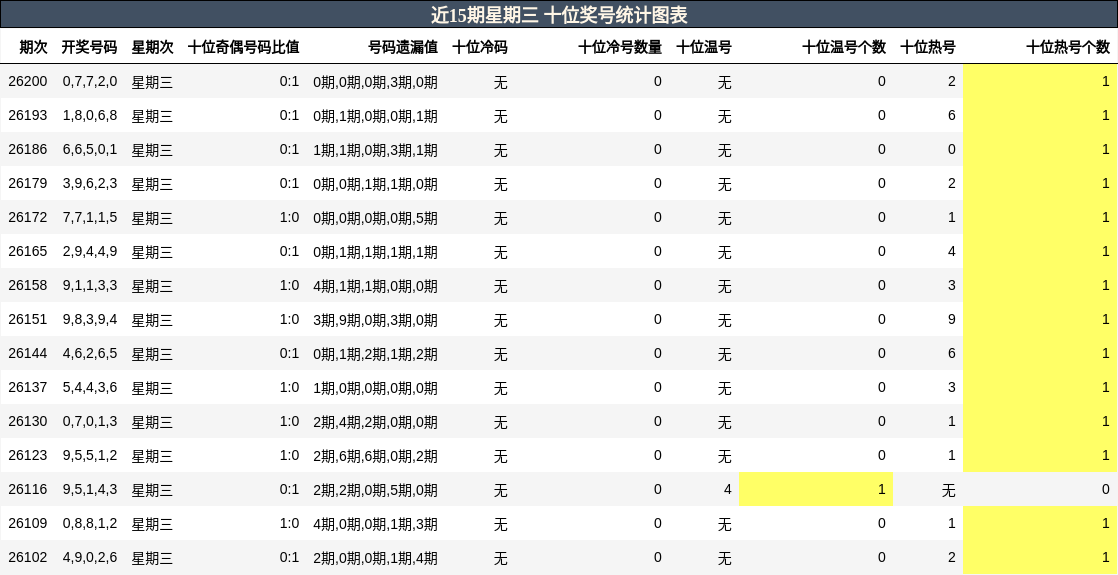Select the 开奖号码 column header
The image size is (1118, 575).
pyautogui.click(x=89, y=47)
